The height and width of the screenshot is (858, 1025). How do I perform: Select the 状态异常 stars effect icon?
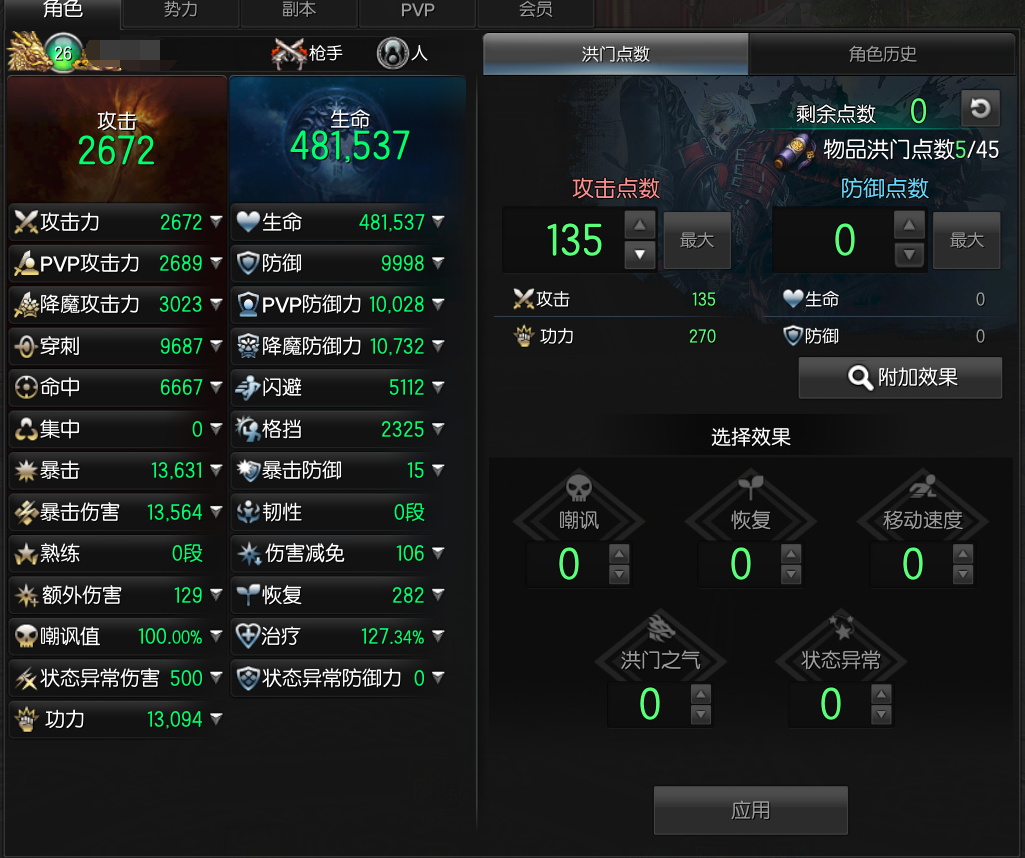(841, 627)
